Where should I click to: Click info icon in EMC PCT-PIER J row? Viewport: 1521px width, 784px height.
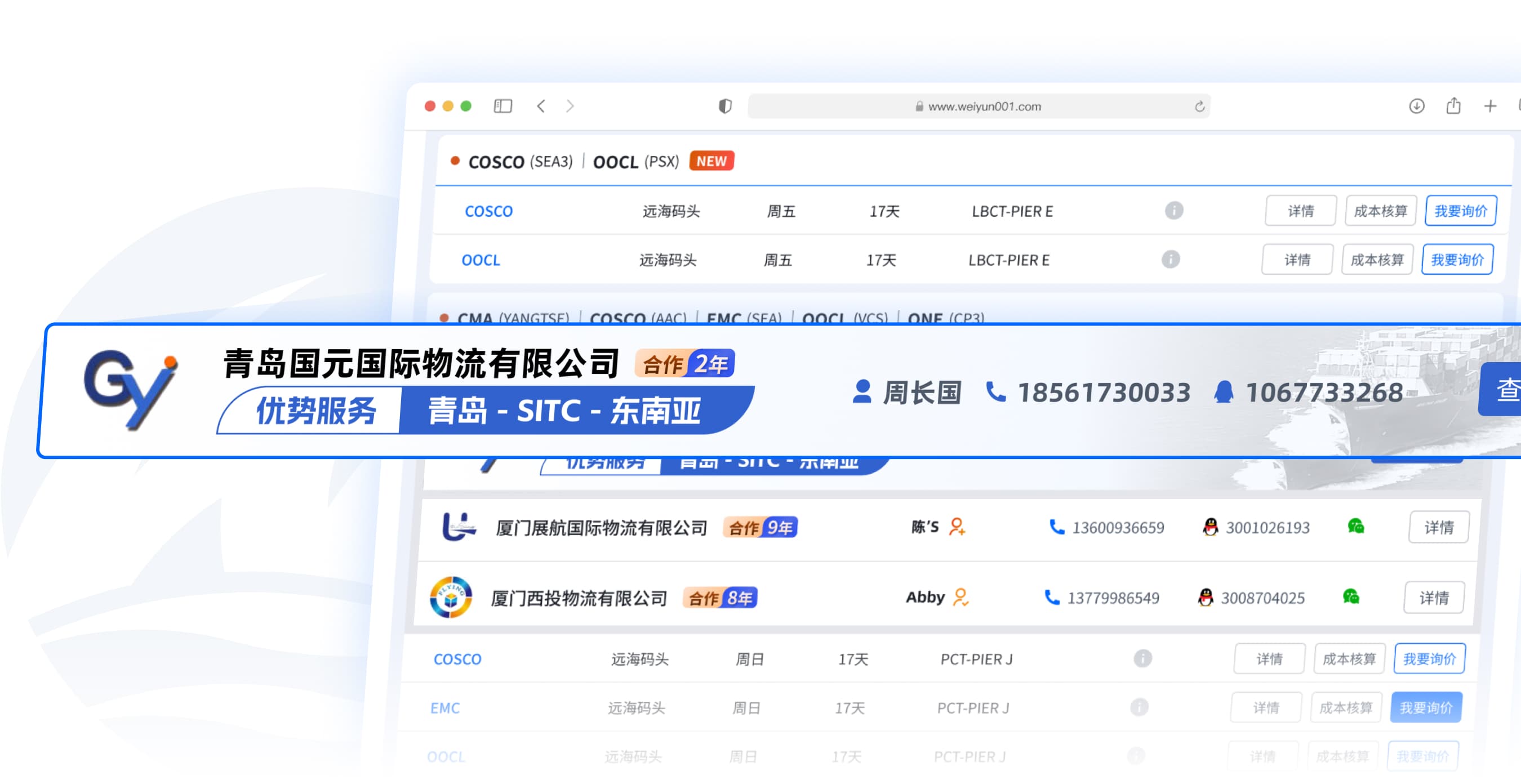1139,707
